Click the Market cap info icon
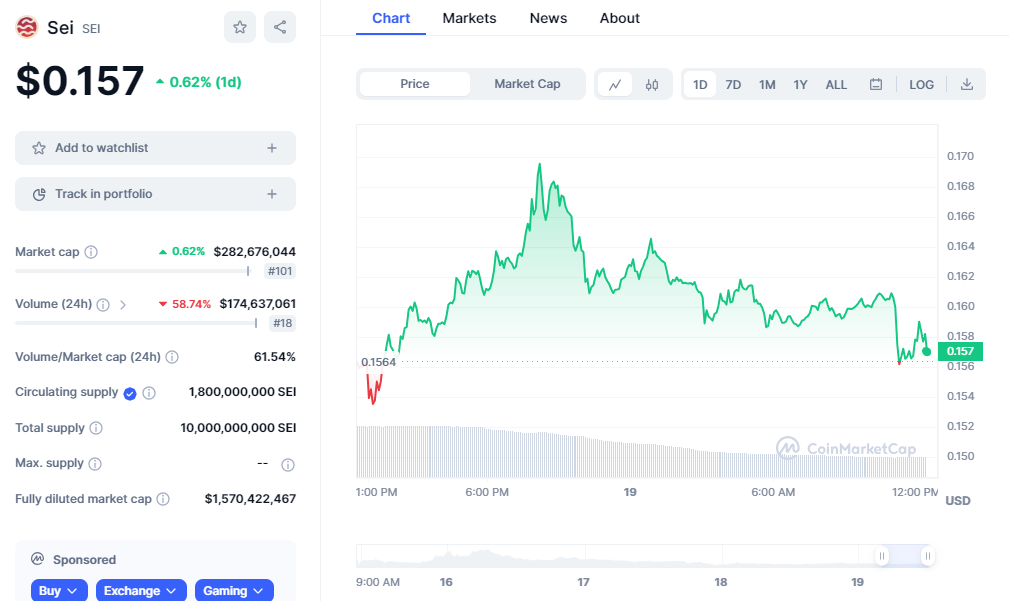1009x601 pixels. pos(91,252)
